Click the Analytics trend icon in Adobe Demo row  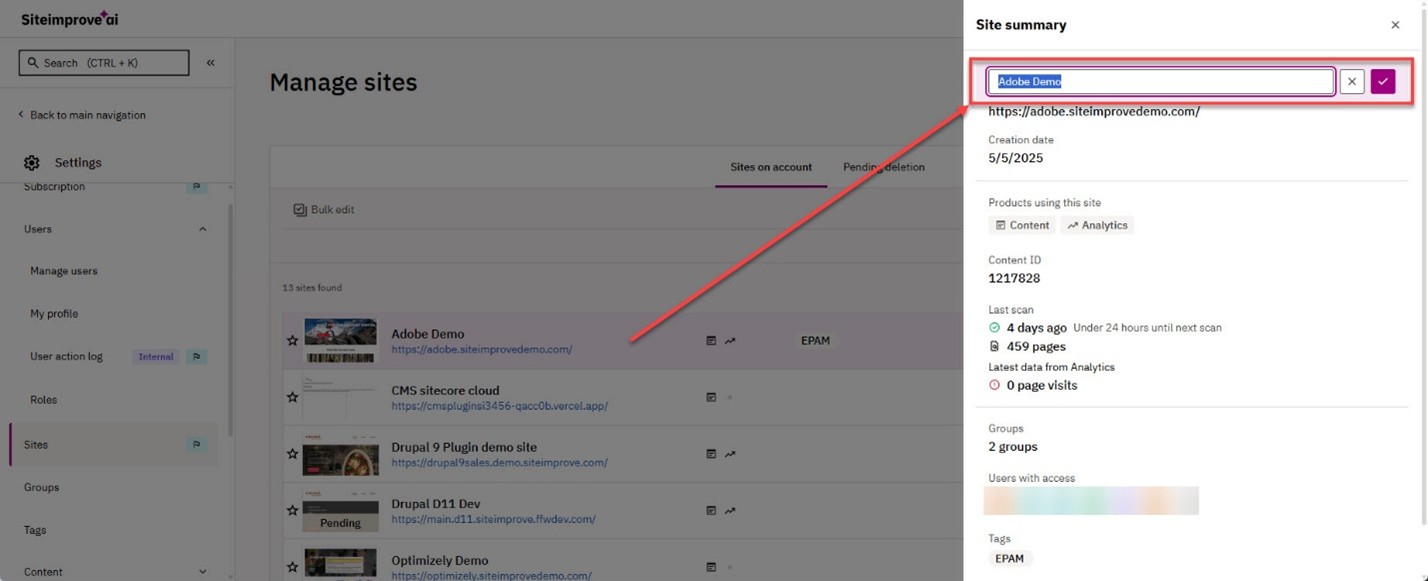[730, 341]
